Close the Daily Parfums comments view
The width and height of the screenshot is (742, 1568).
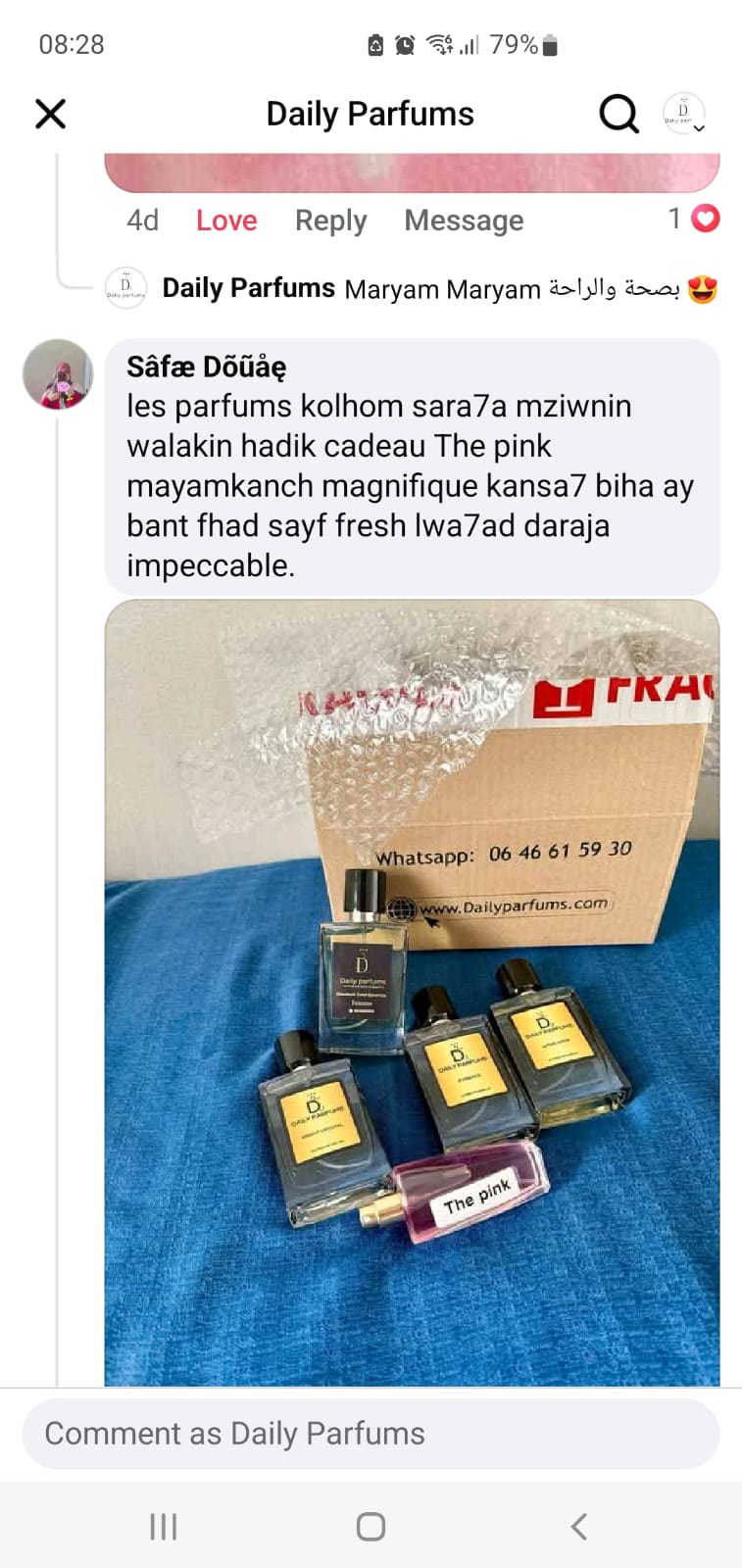(x=50, y=114)
